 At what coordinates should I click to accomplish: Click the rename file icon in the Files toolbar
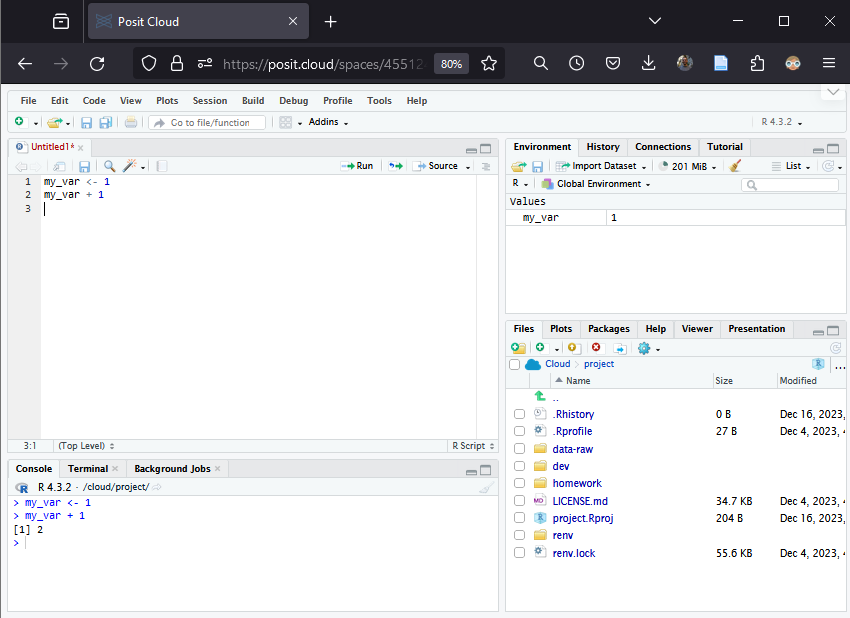click(620, 348)
